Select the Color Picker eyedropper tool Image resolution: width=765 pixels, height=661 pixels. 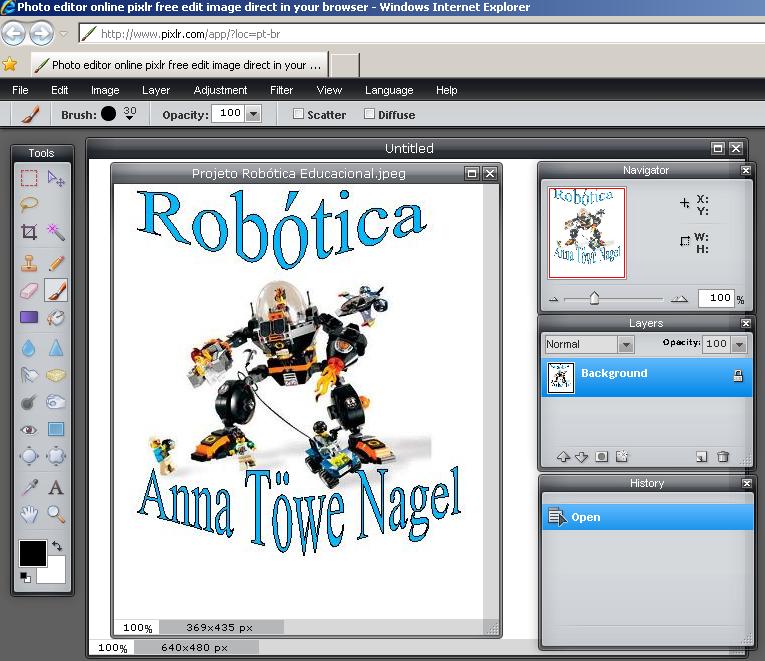[29, 487]
